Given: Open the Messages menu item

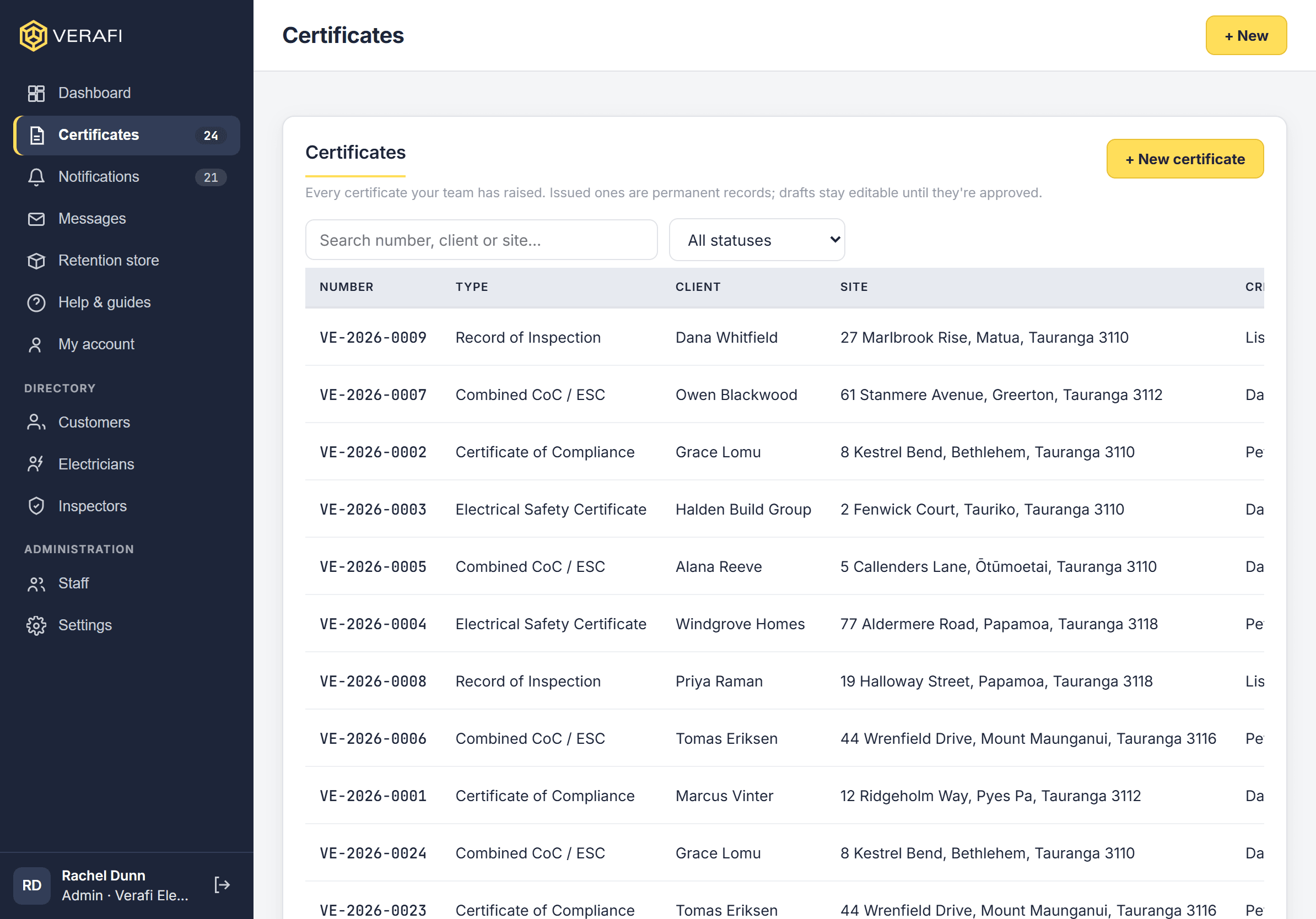Looking at the screenshot, I should coord(127,219).
